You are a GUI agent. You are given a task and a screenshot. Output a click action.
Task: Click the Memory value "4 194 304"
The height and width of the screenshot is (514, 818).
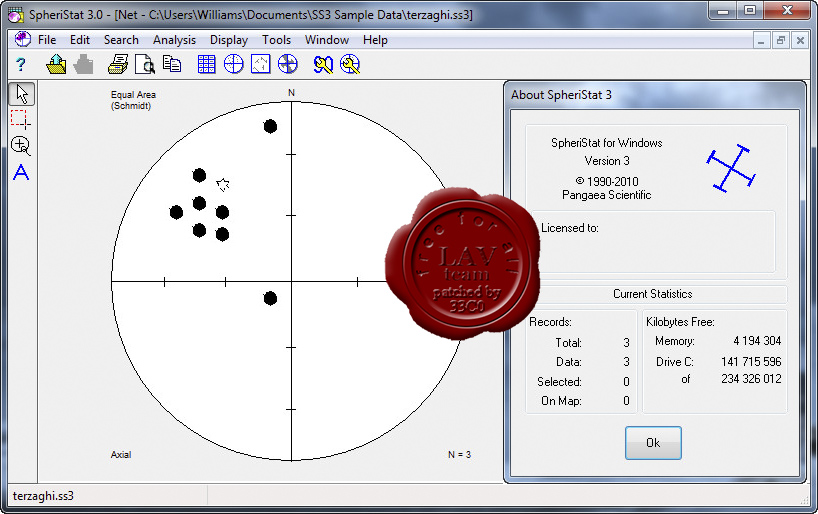(x=757, y=341)
